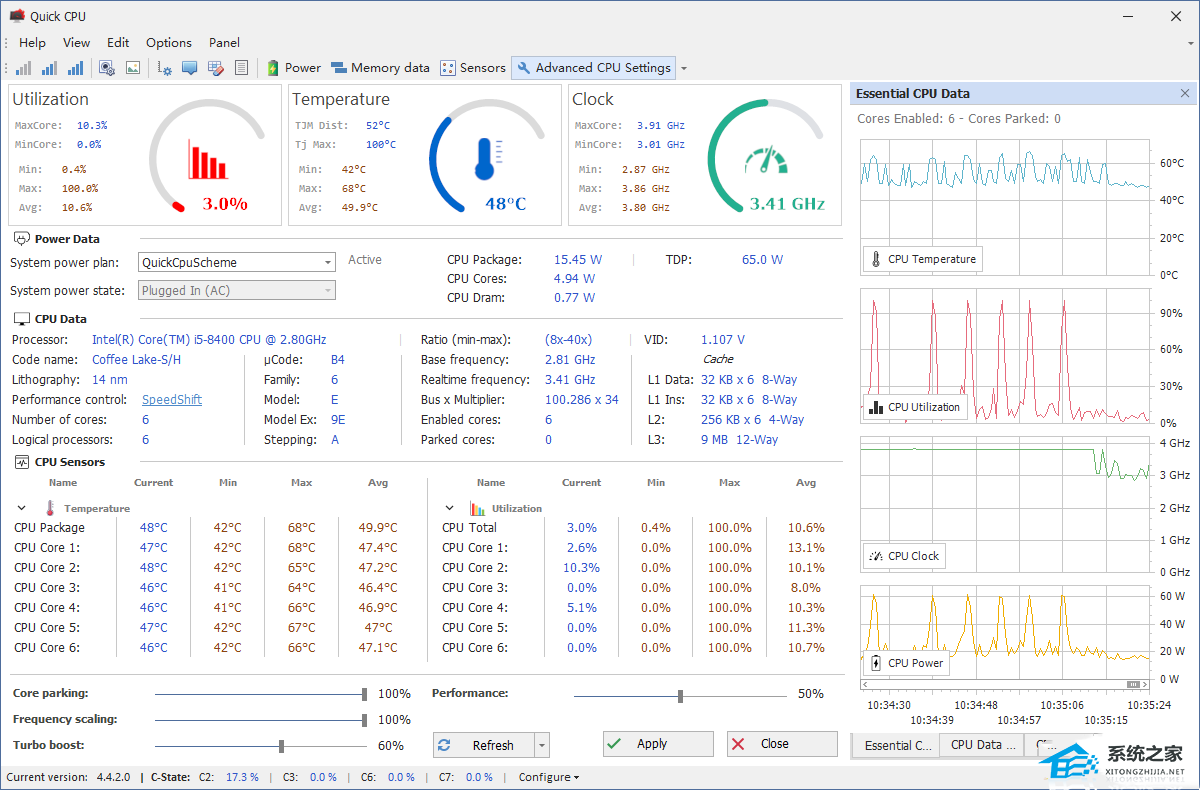Open Sensors from the toolbar
This screenshot has height=790, width=1200.
click(x=474, y=68)
